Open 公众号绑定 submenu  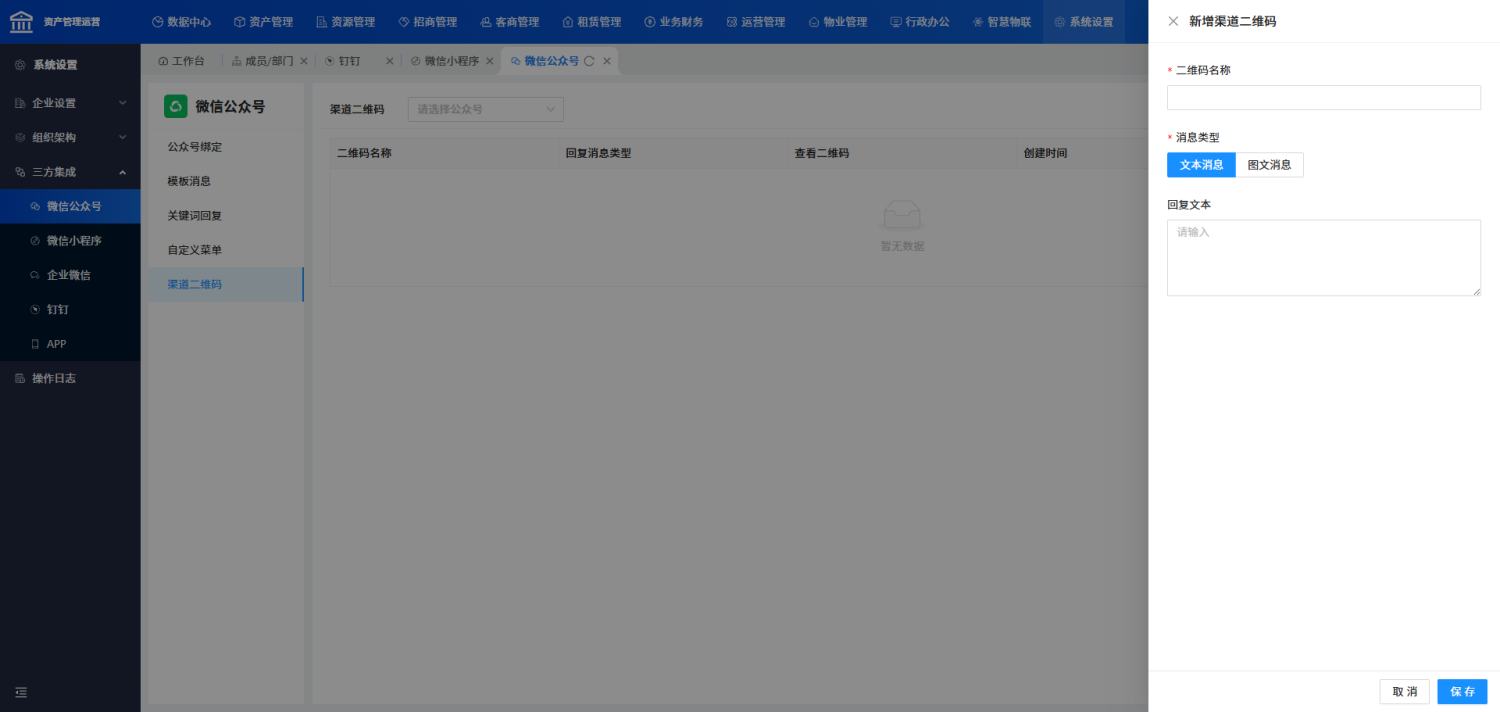click(226, 147)
